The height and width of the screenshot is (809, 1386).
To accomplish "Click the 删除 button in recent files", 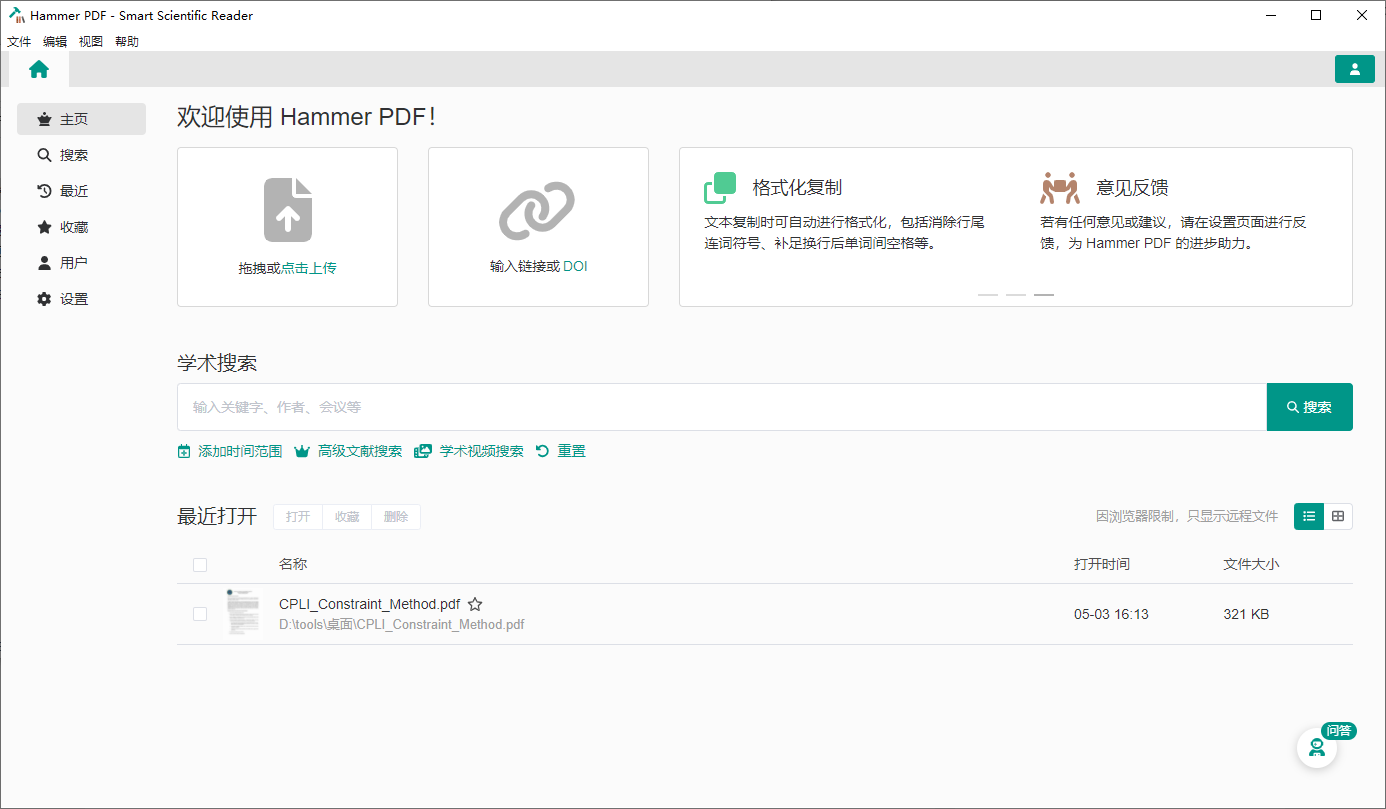I will (396, 517).
